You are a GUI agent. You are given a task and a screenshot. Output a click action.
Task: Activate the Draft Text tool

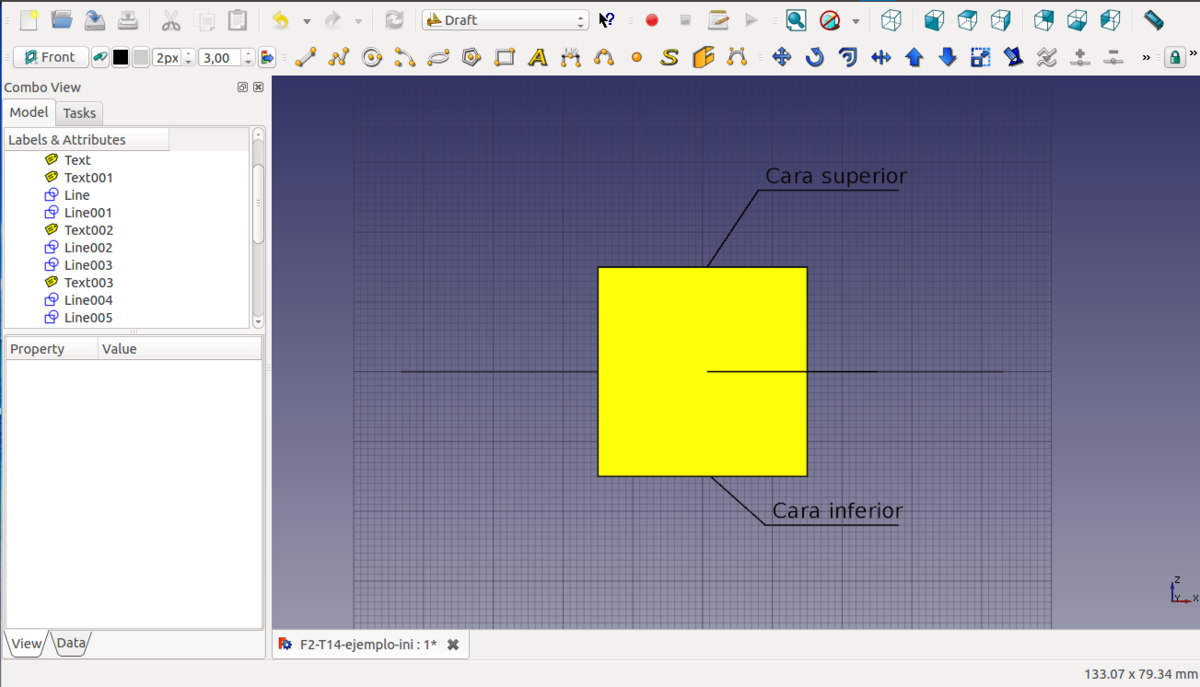pos(538,58)
